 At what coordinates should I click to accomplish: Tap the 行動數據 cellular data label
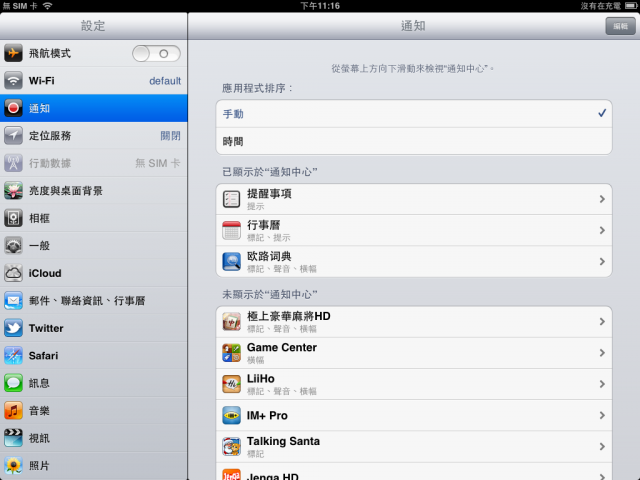click(x=50, y=163)
